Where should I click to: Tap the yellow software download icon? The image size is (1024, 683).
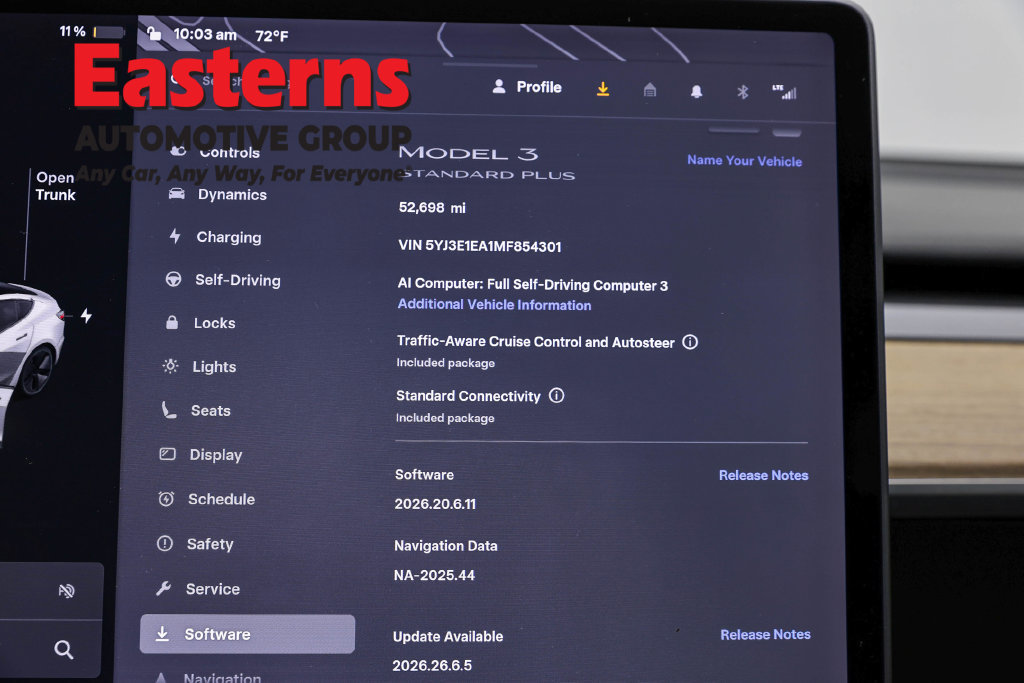tap(603, 89)
